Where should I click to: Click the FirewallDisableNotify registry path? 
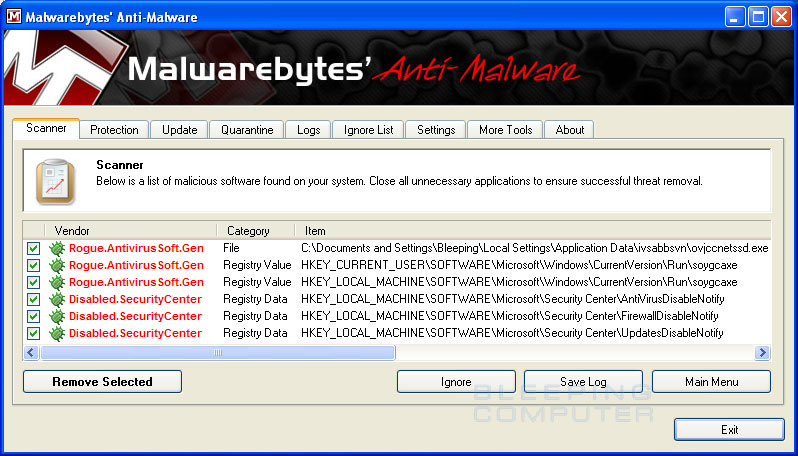coord(509,316)
